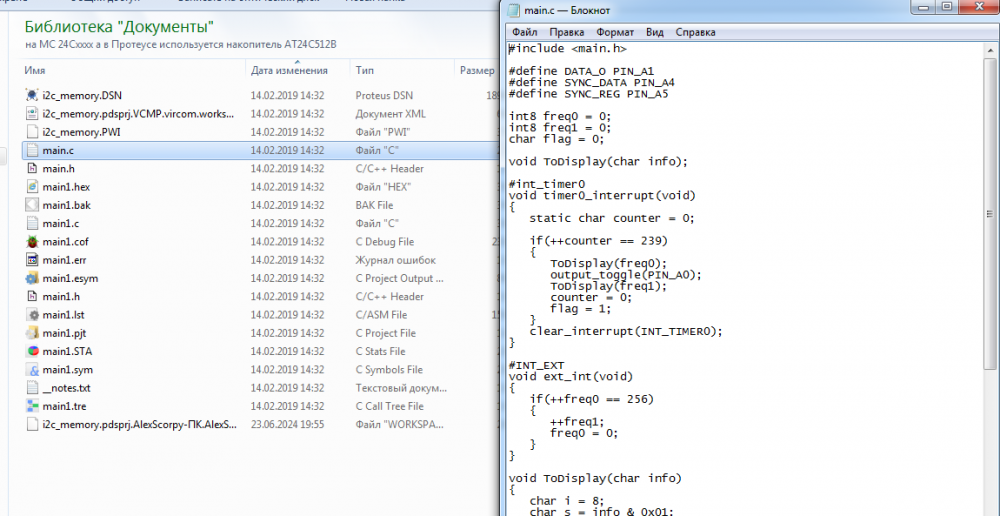Click the main1.cof debug file icon

(x=33, y=242)
